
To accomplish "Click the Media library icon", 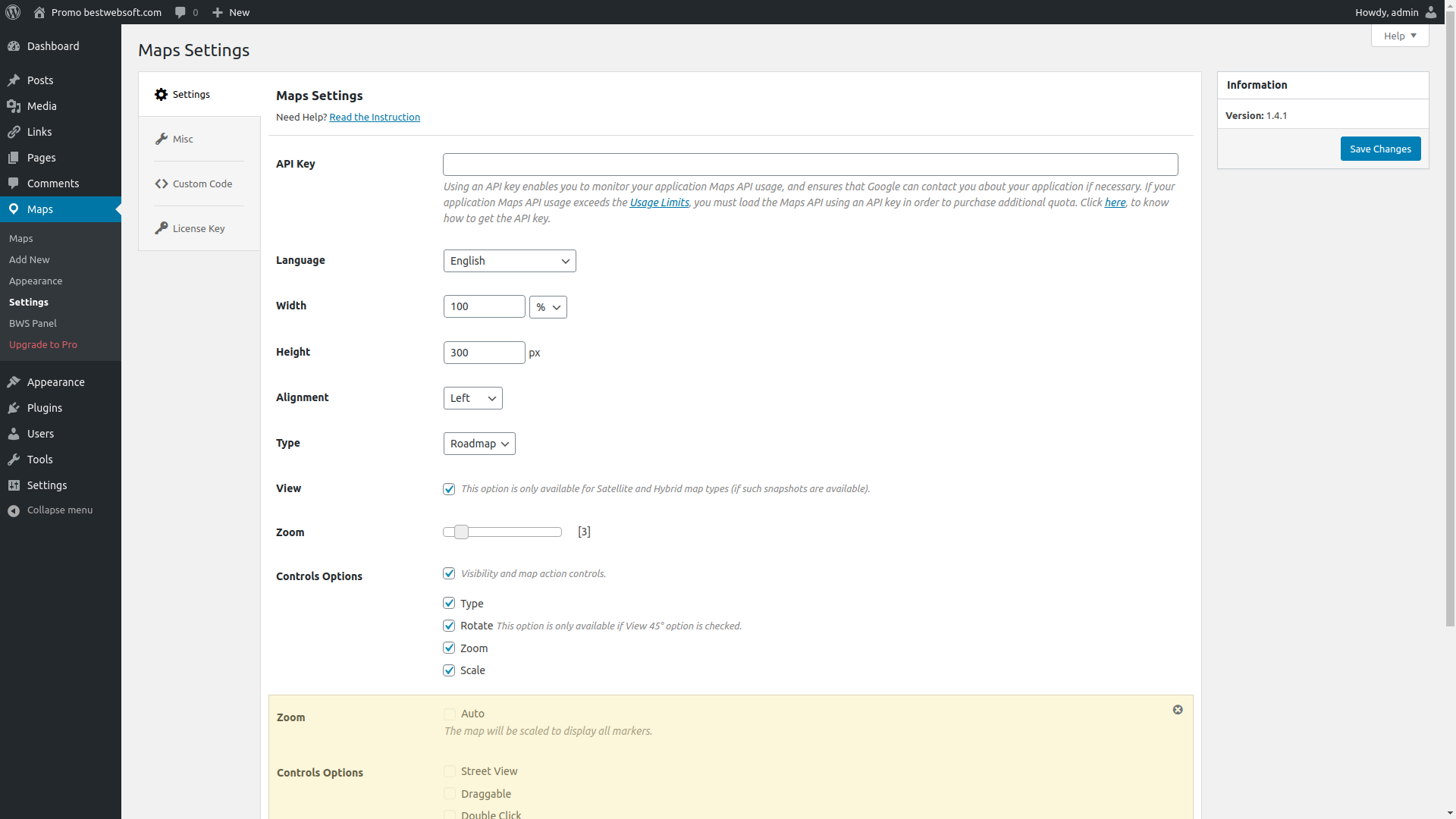I will pos(14,106).
